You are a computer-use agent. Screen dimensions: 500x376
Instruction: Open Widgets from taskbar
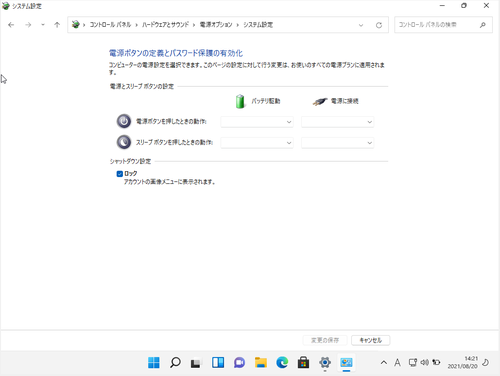point(218,362)
